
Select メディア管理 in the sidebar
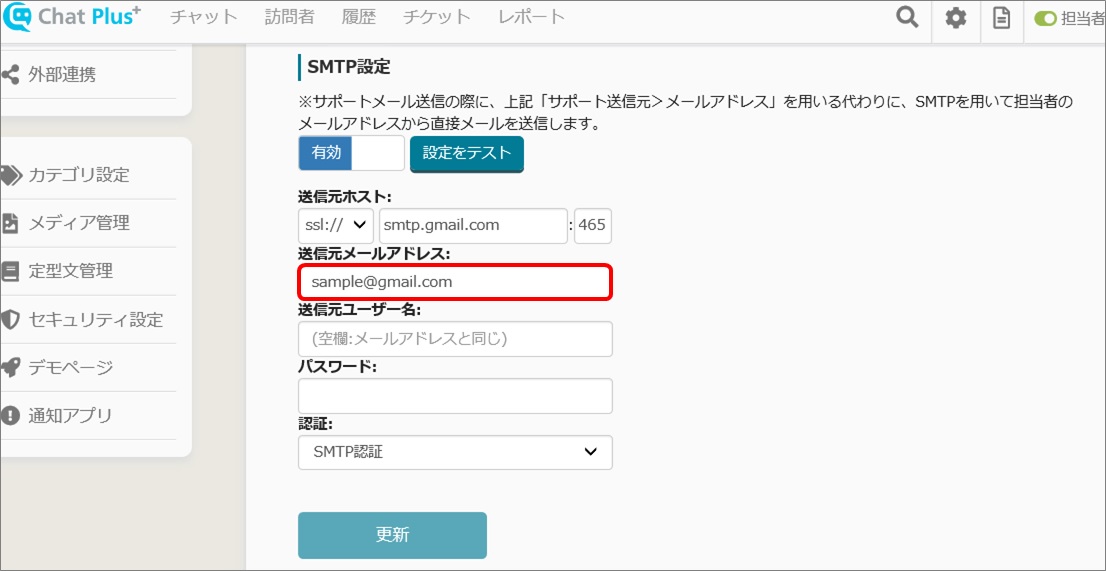click(x=79, y=223)
